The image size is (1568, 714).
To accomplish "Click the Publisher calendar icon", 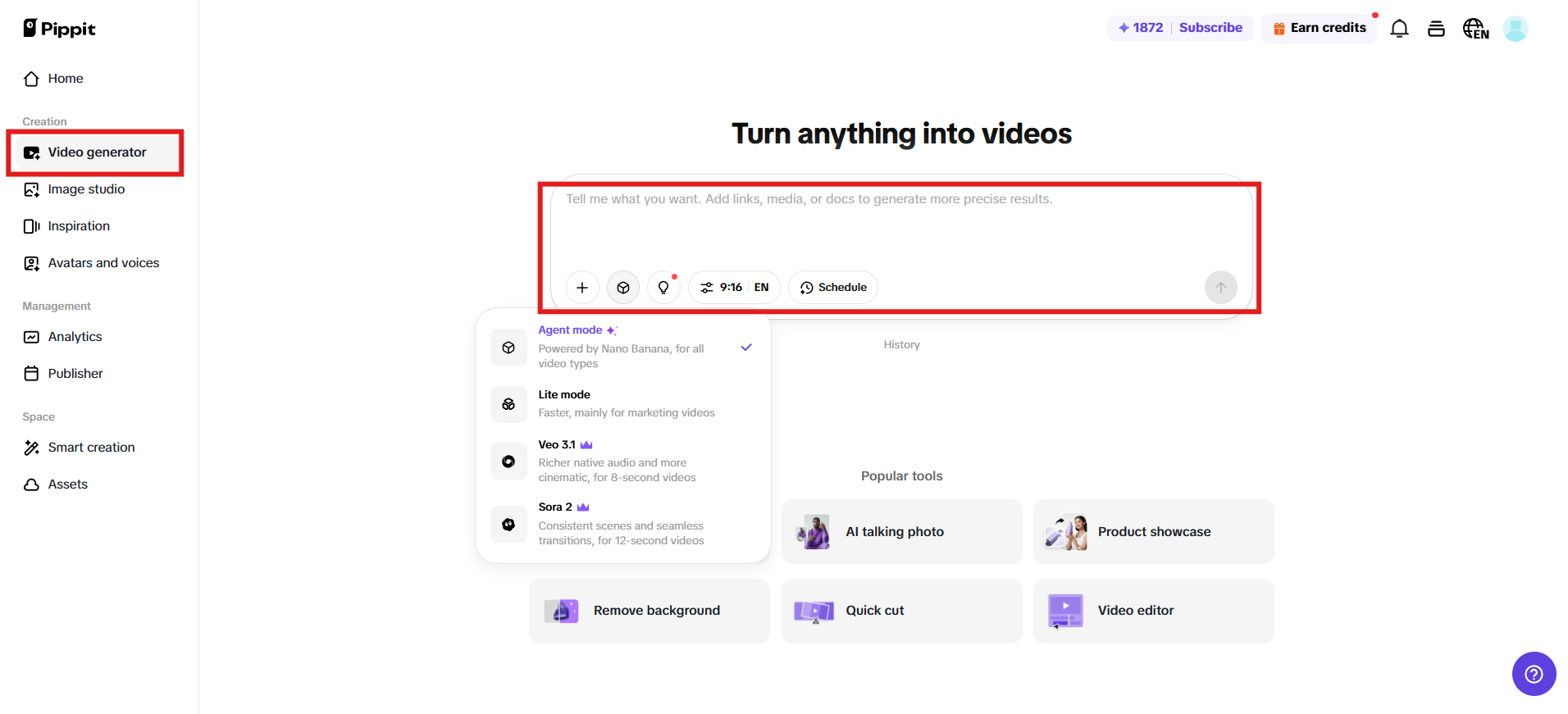I will tap(31, 374).
